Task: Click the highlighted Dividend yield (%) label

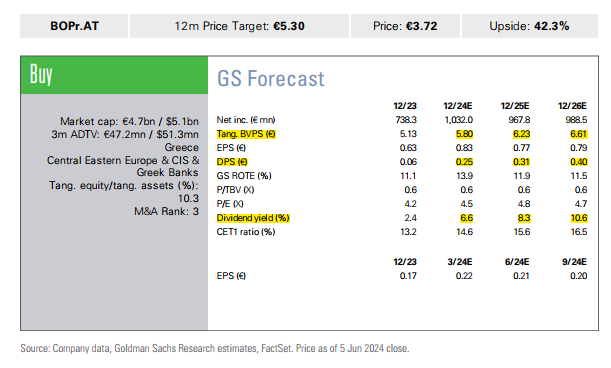Action: coord(253,218)
